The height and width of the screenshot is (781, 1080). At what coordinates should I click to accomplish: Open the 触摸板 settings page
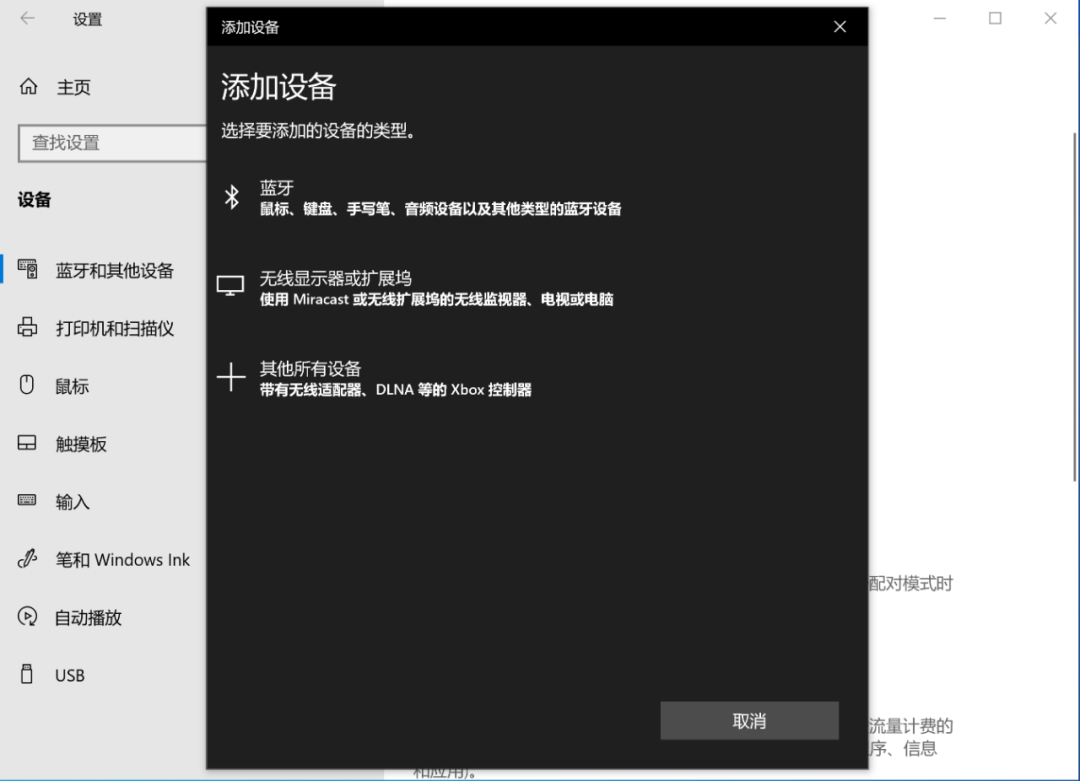[103, 444]
